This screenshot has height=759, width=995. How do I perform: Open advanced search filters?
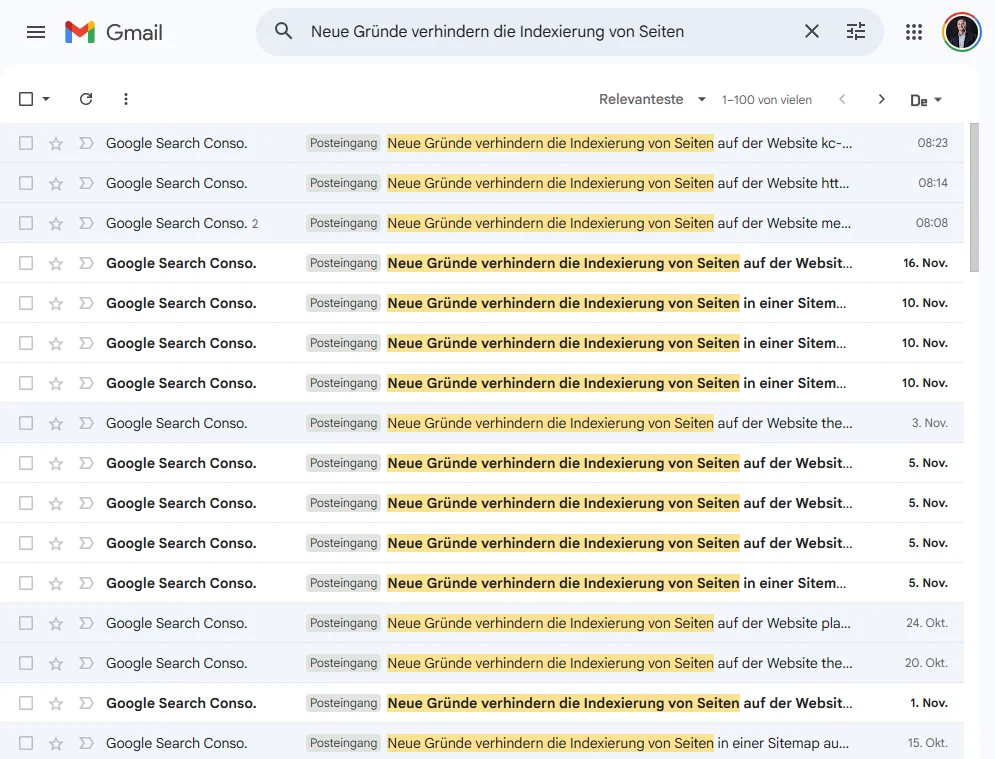[855, 31]
